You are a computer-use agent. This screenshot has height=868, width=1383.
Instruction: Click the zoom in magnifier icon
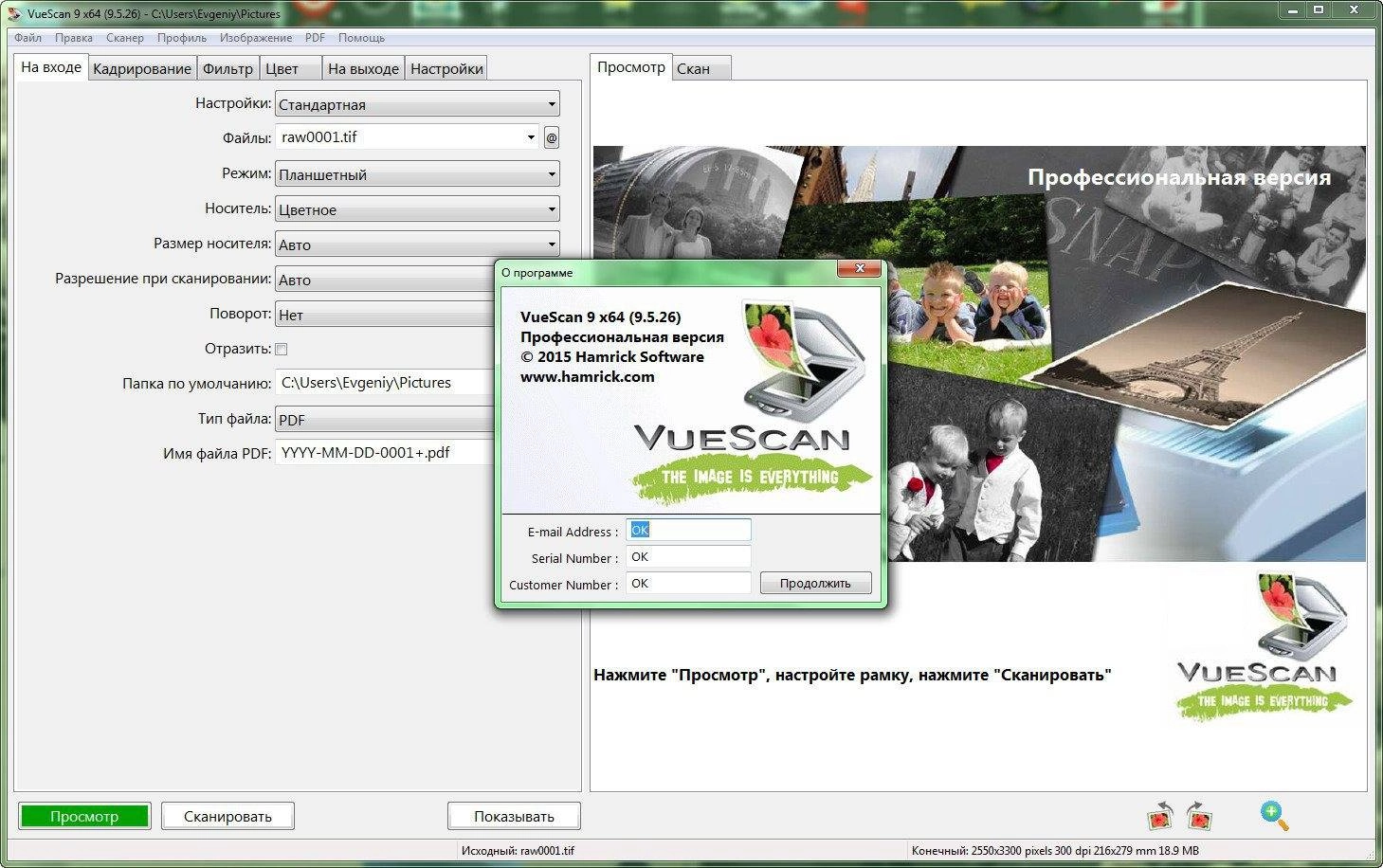pos(1274,815)
